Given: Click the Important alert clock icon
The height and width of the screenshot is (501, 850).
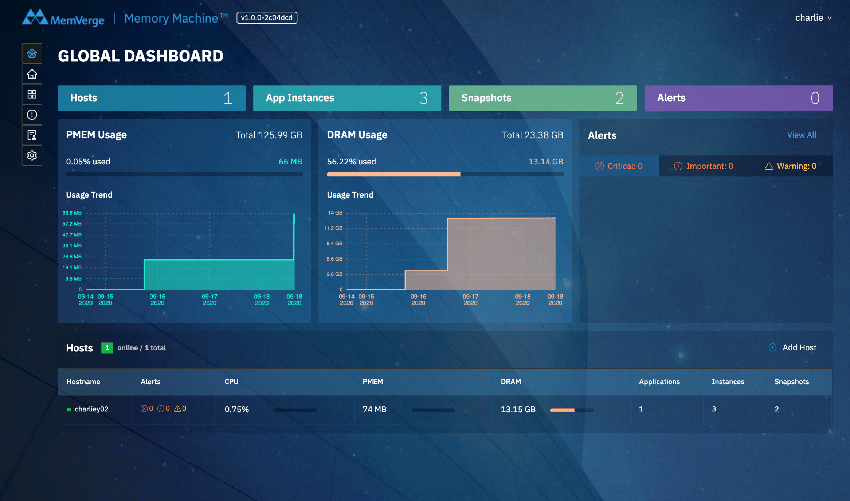Looking at the screenshot, I should point(678,166).
